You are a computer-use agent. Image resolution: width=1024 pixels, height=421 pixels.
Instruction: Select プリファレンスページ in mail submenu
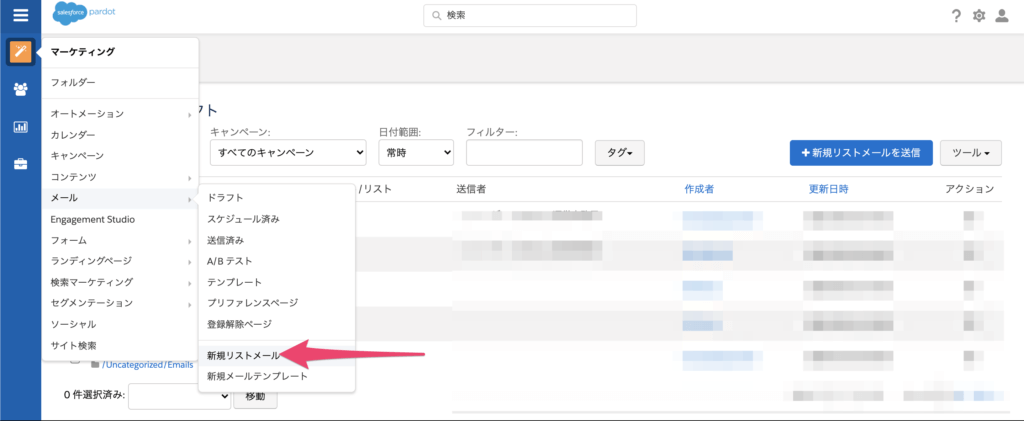click(277, 303)
